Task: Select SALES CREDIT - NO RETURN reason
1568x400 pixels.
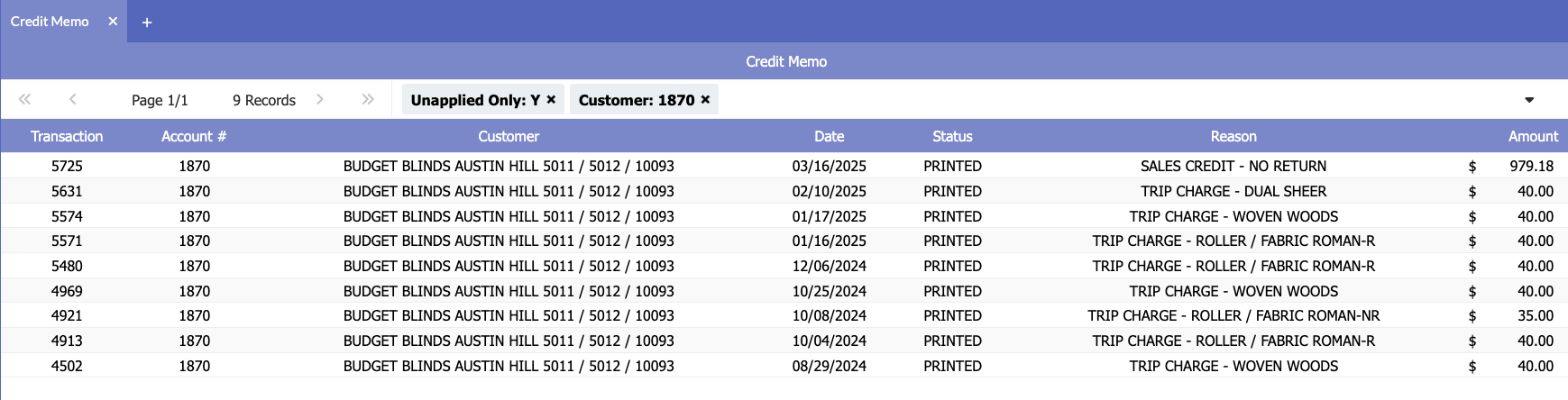Action: click(1233, 166)
